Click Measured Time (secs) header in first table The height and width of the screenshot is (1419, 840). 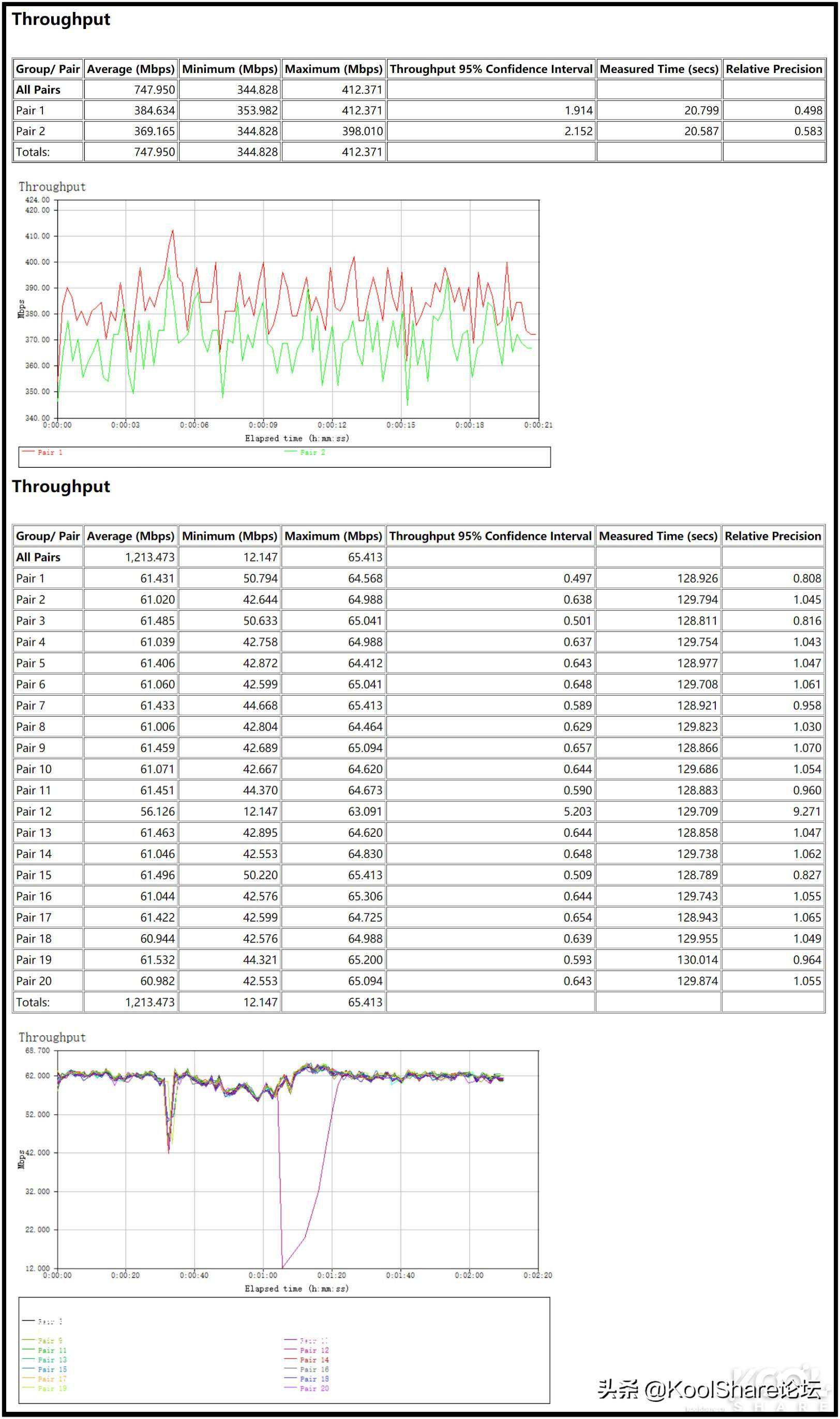pyautogui.click(x=659, y=69)
